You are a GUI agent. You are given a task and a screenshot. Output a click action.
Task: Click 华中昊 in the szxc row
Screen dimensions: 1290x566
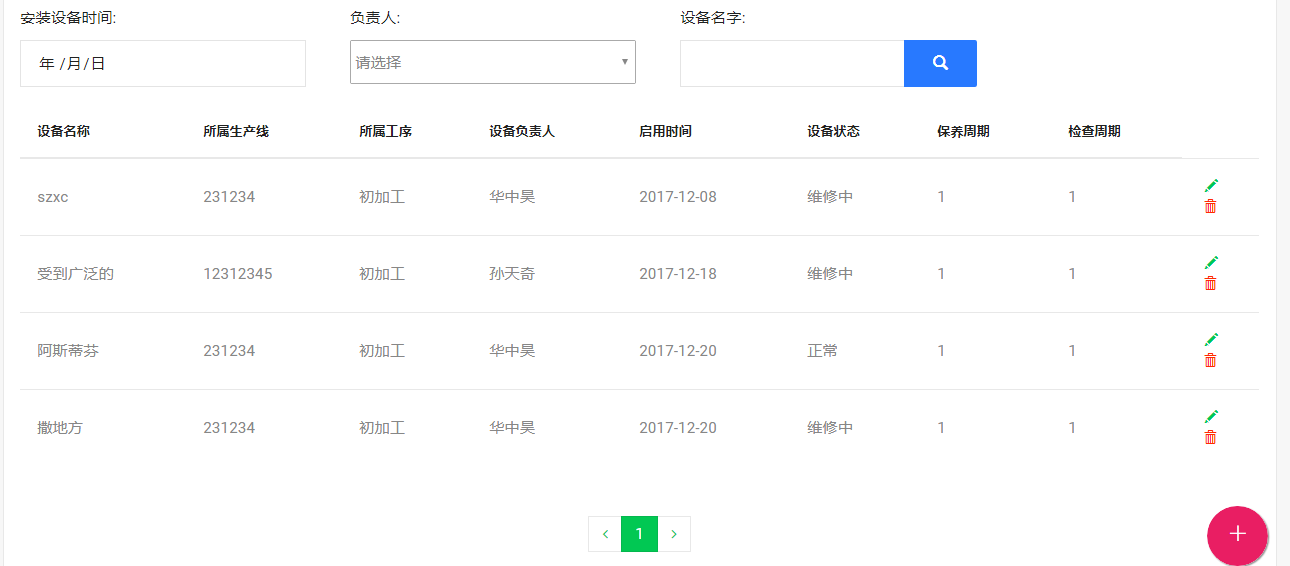(x=512, y=197)
